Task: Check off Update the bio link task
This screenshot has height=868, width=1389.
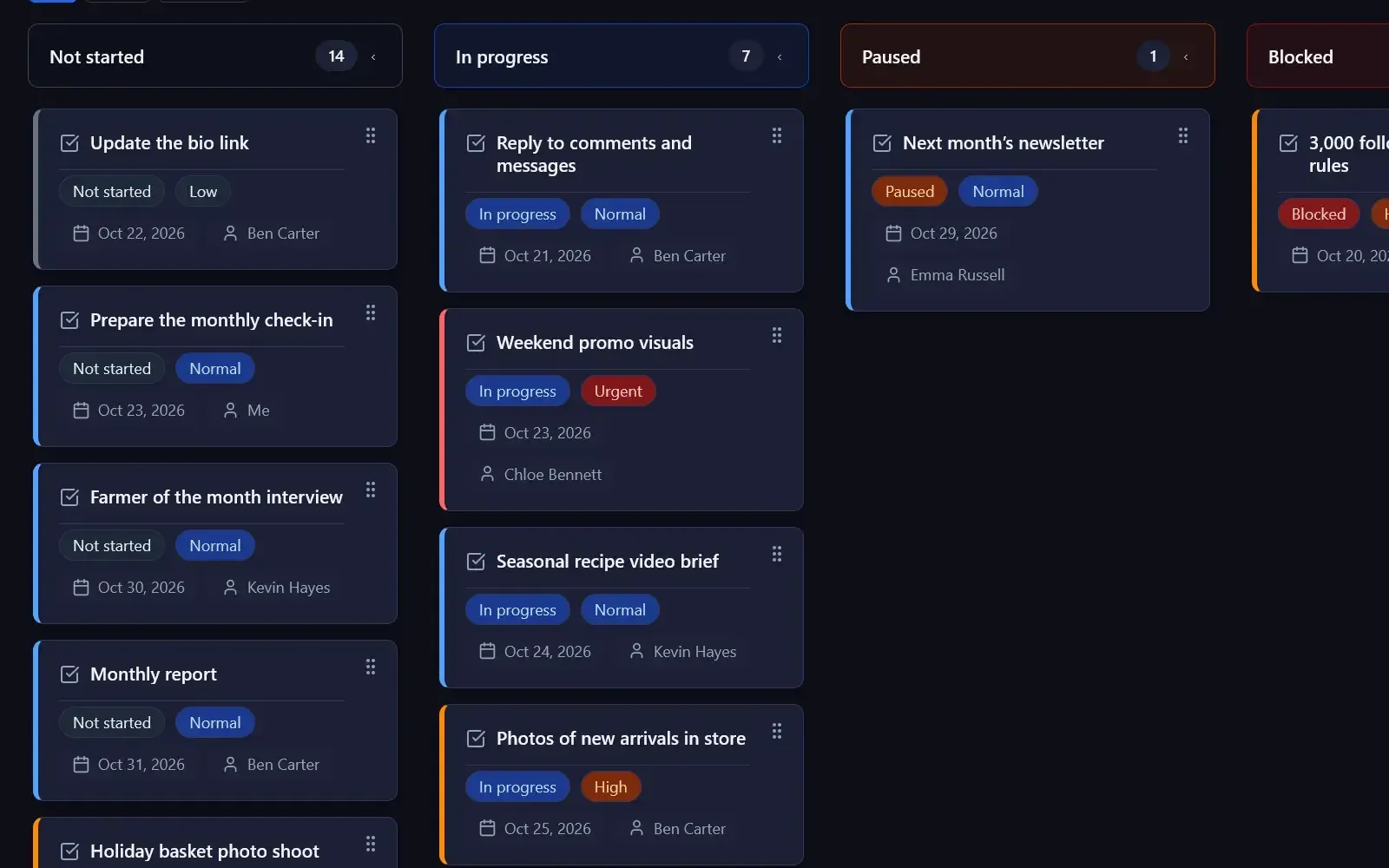Action: (x=69, y=143)
